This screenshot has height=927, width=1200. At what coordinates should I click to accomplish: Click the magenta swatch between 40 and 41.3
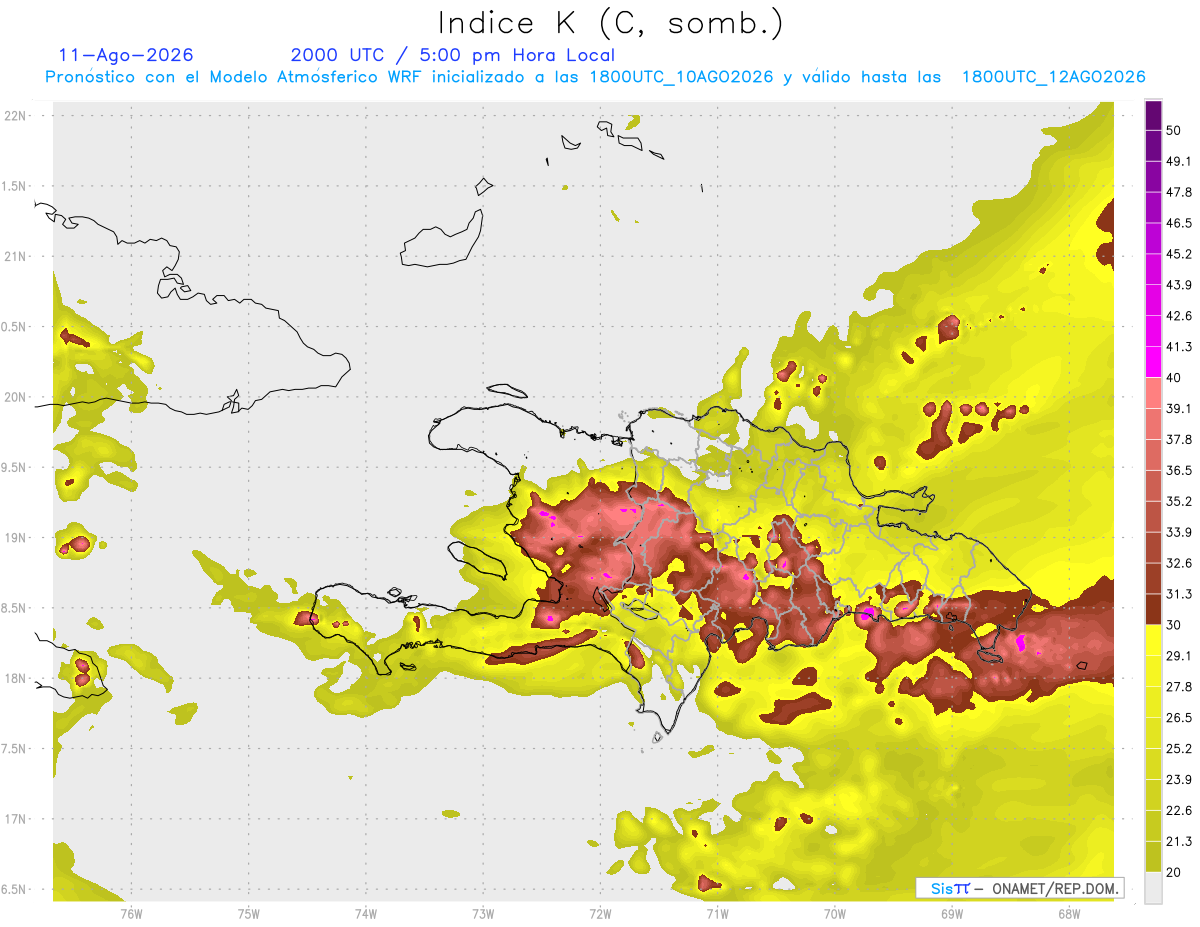[x=1153, y=362]
